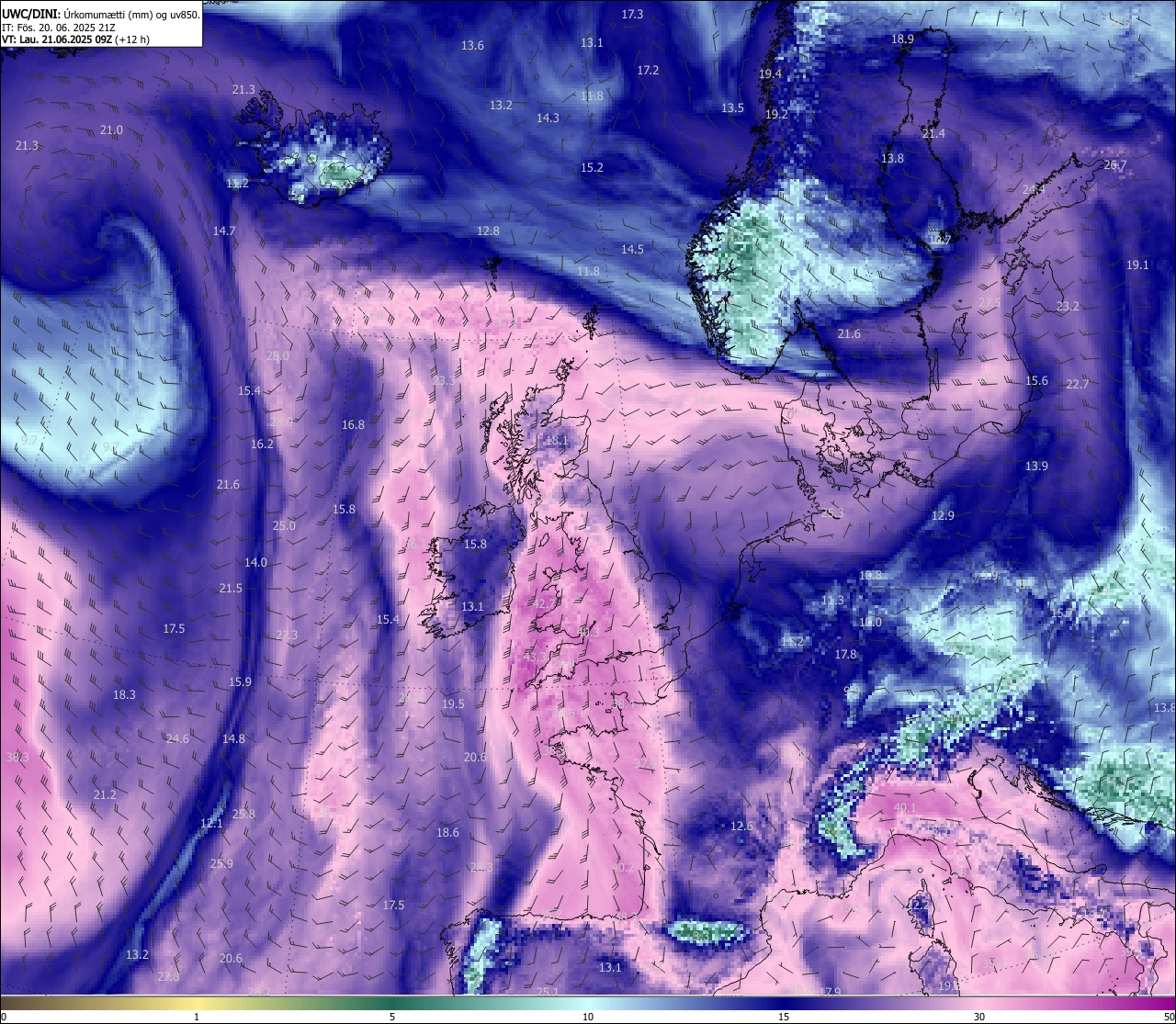Screen dimensions: 1176x1024
Task: Click the 18.3 value label
Action: (124, 695)
